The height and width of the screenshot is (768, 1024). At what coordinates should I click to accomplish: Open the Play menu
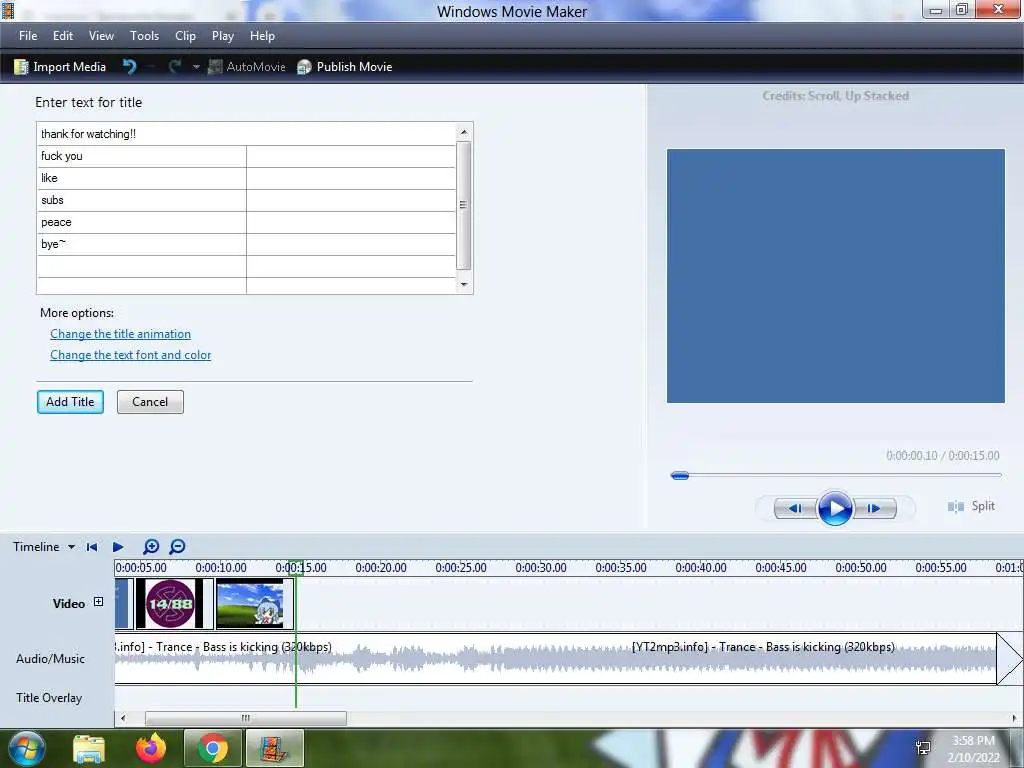click(223, 36)
